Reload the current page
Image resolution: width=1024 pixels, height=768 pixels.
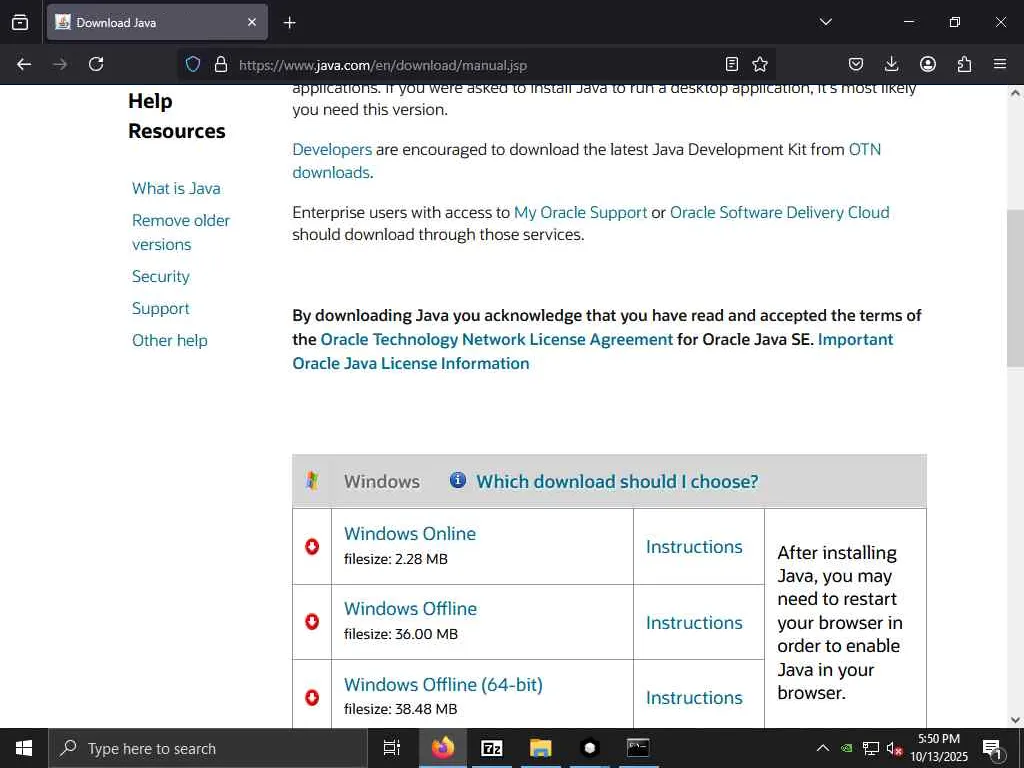pos(96,64)
